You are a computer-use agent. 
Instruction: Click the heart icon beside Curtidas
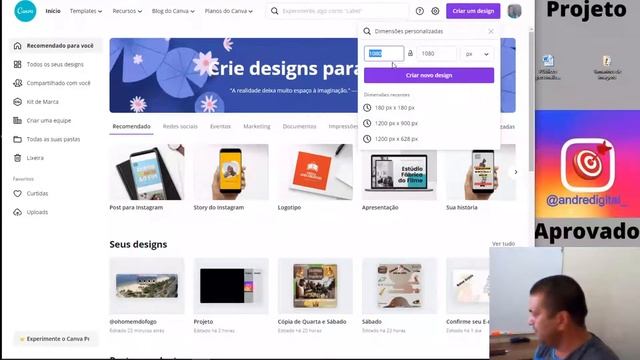click(x=18, y=193)
